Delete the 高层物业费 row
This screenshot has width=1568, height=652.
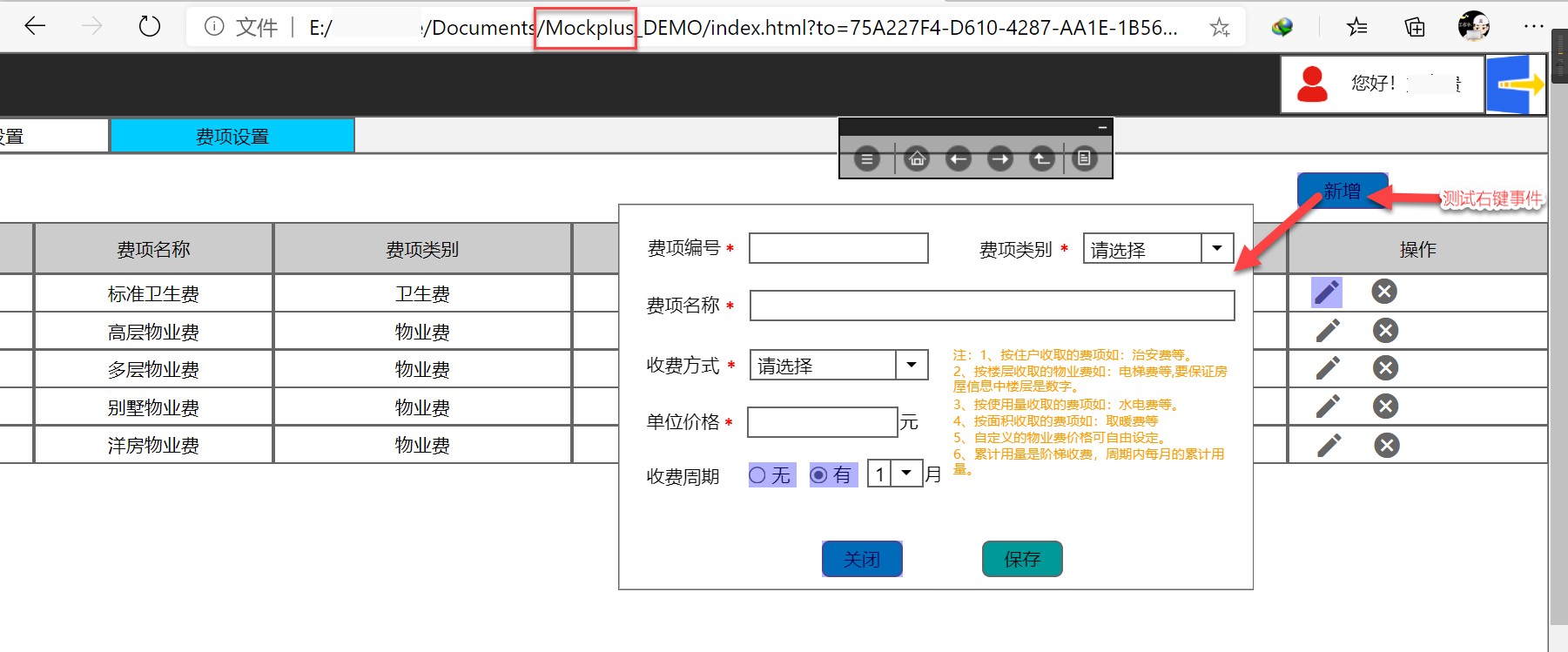pos(1385,330)
